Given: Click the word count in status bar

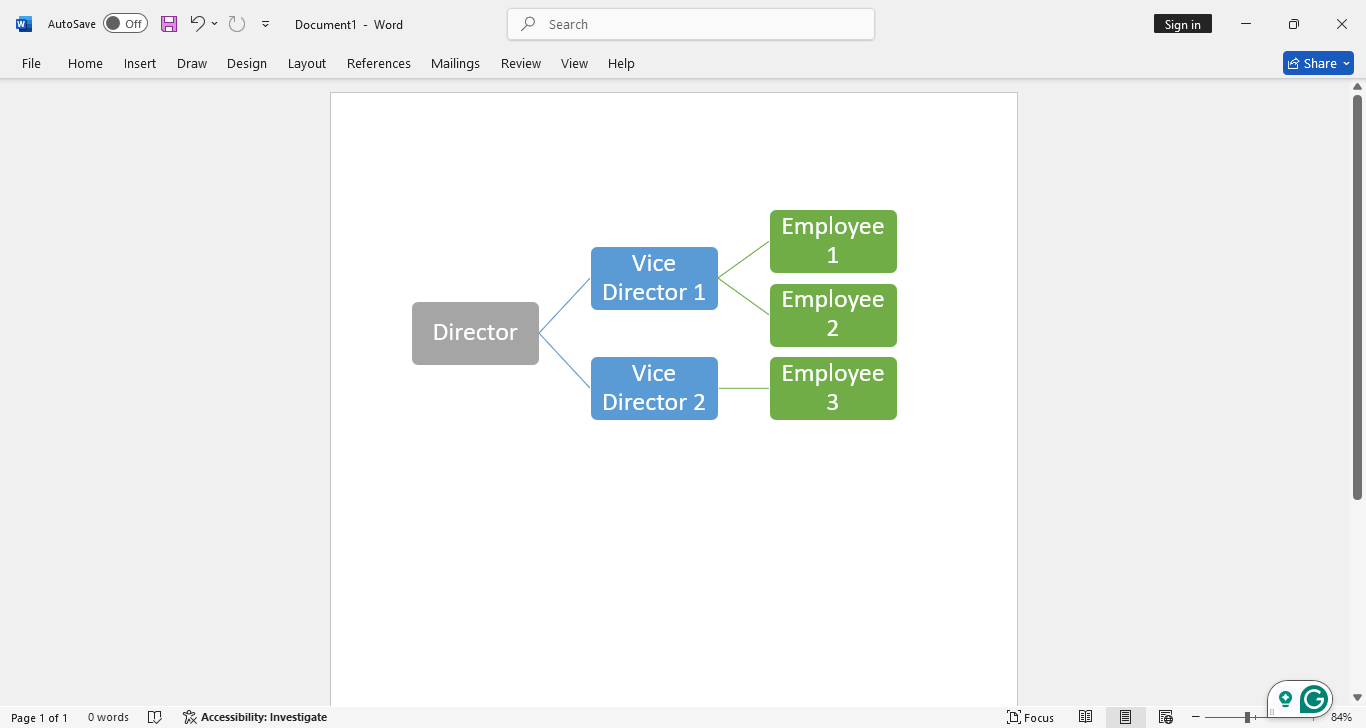Looking at the screenshot, I should pos(108,717).
